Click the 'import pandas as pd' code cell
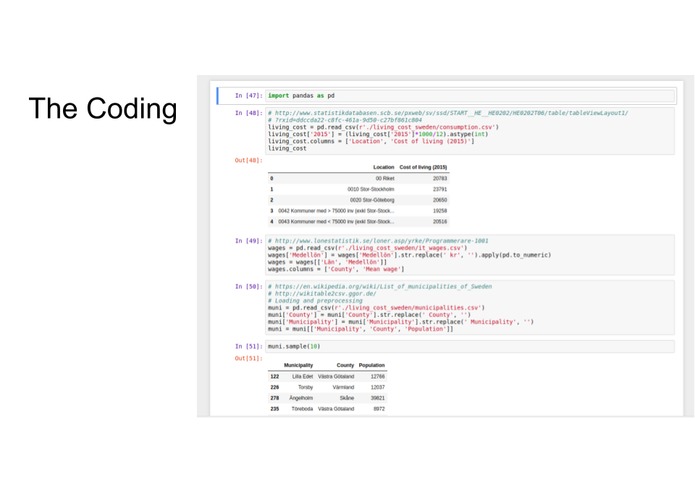 coord(470,96)
